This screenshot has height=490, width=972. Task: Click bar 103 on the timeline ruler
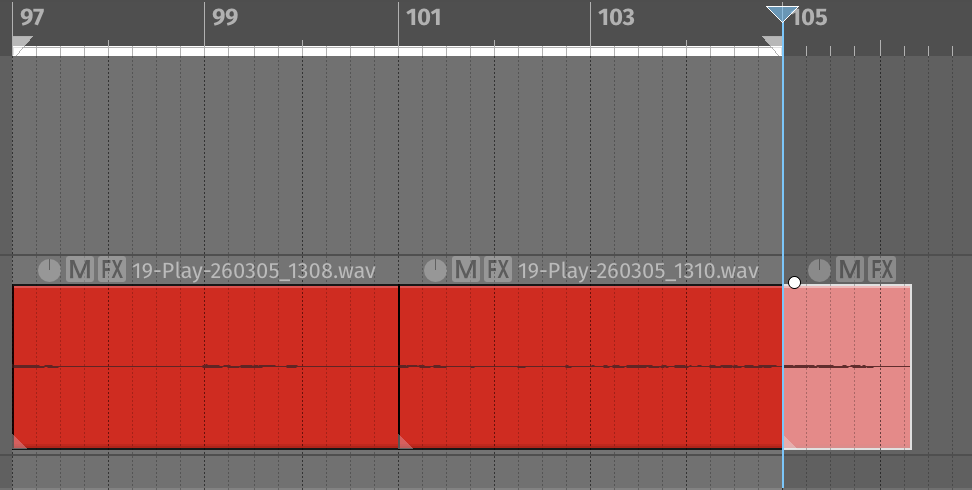click(616, 17)
